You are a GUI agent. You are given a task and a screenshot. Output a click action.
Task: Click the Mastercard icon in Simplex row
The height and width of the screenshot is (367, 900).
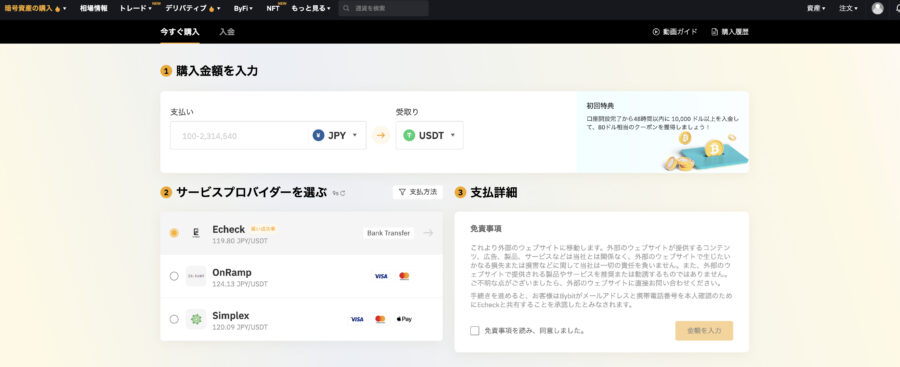point(380,319)
